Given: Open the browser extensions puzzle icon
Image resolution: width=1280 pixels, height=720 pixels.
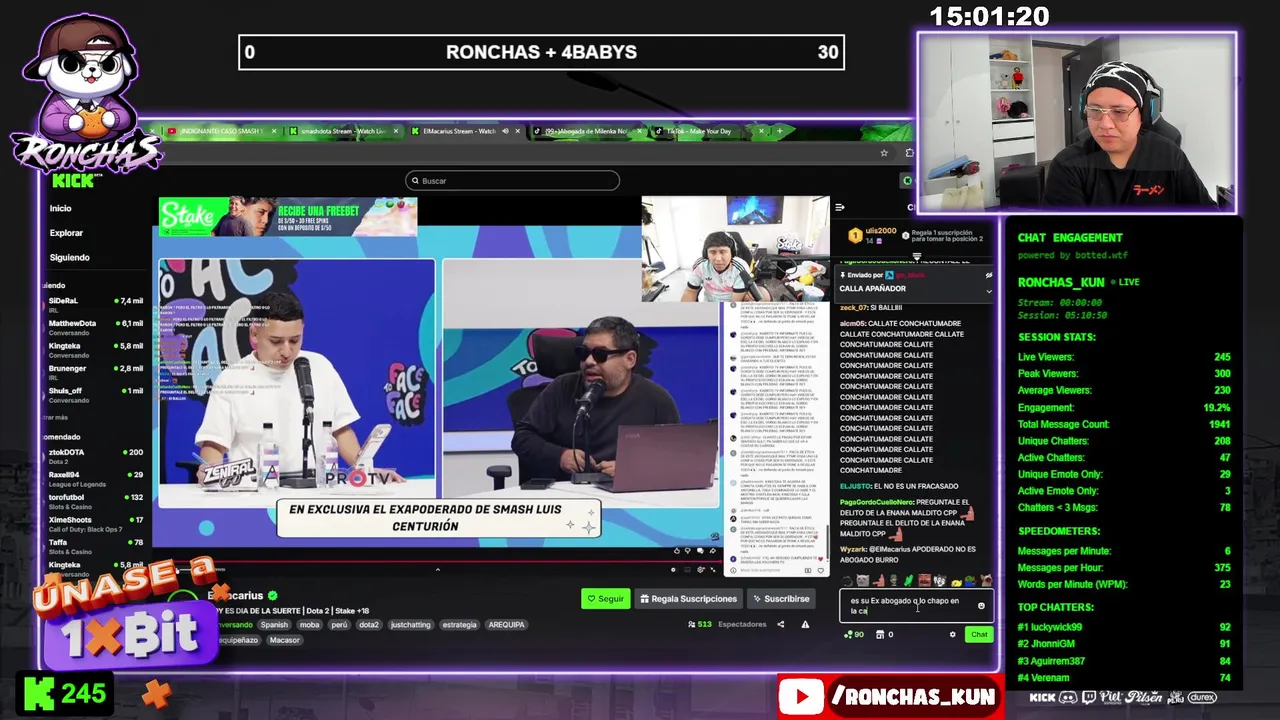Looking at the screenshot, I should click(908, 153).
